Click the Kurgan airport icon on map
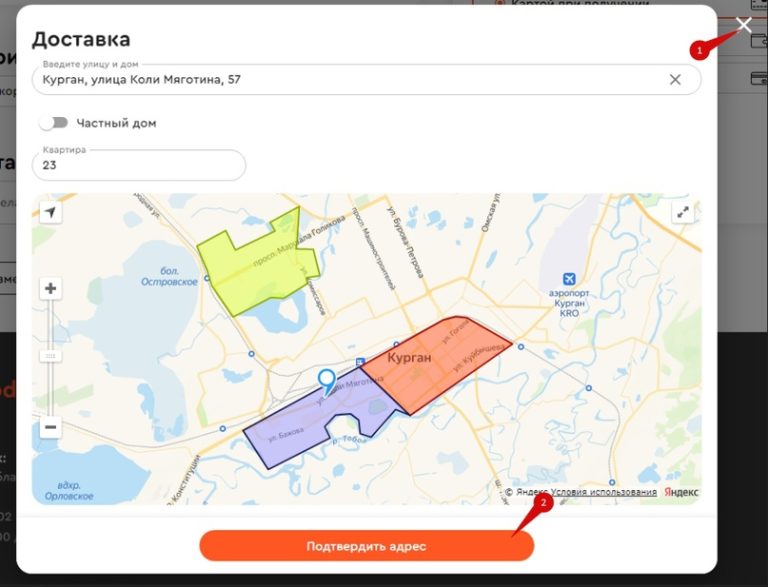Image resolution: width=768 pixels, height=587 pixels. (569, 278)
